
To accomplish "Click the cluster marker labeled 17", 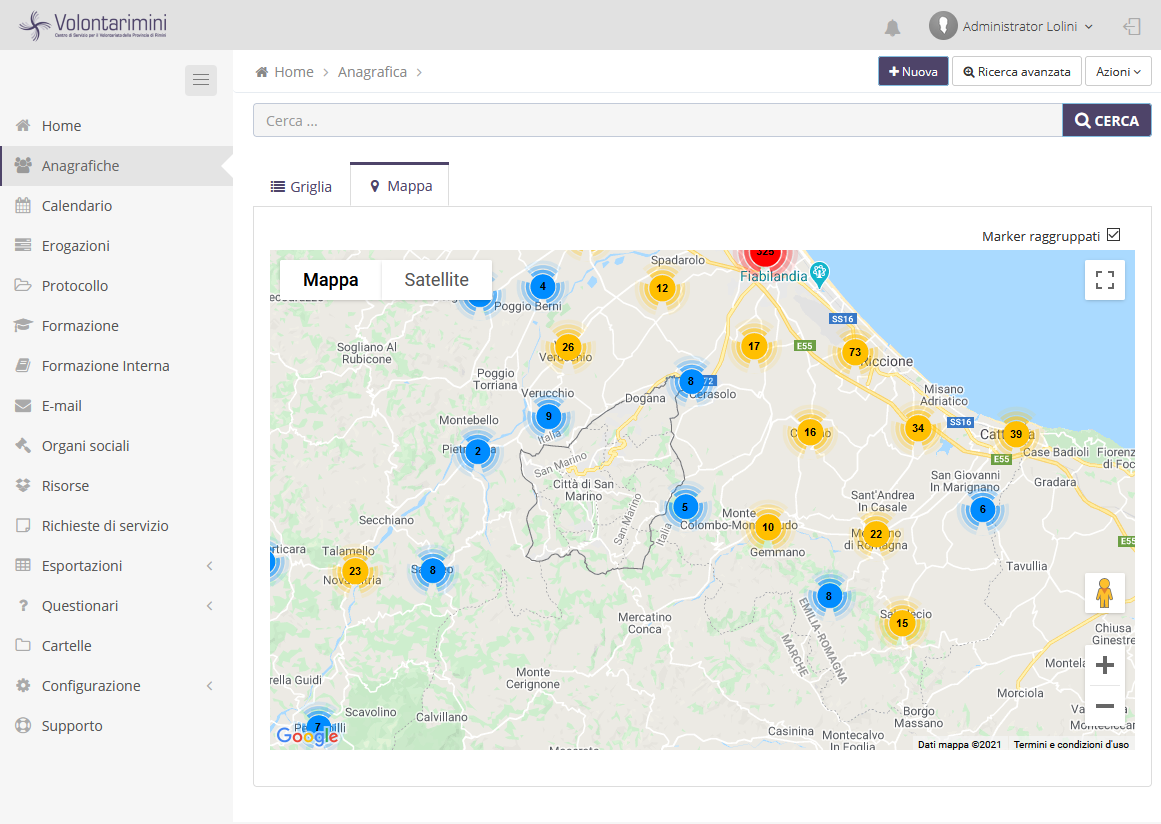I will (x=754, y=346).
